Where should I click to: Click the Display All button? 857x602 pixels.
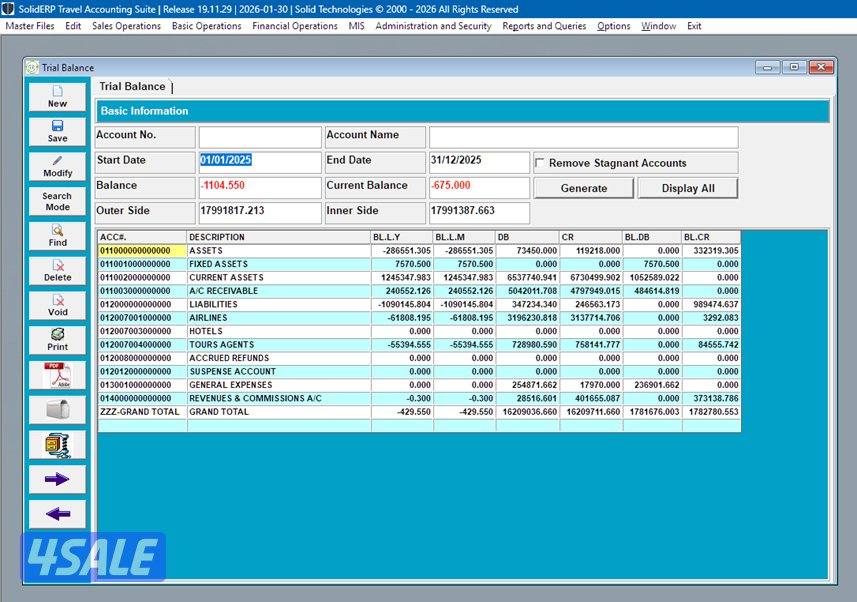[x=688, y=188]
